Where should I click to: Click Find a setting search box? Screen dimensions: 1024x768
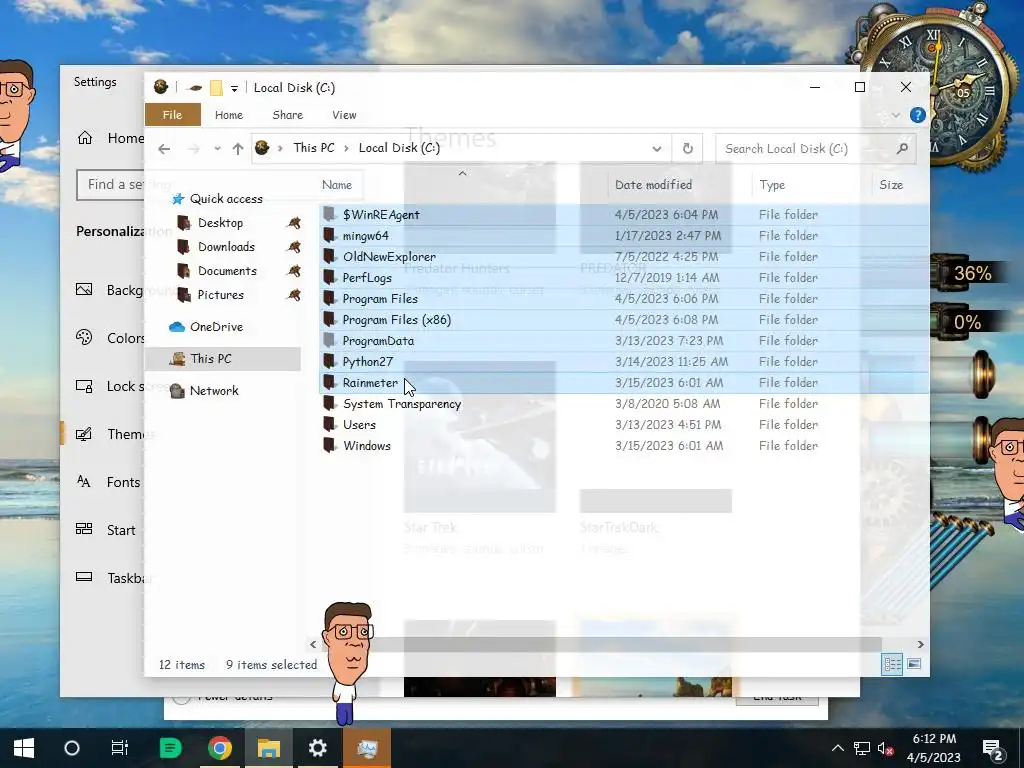coord(111,184)
